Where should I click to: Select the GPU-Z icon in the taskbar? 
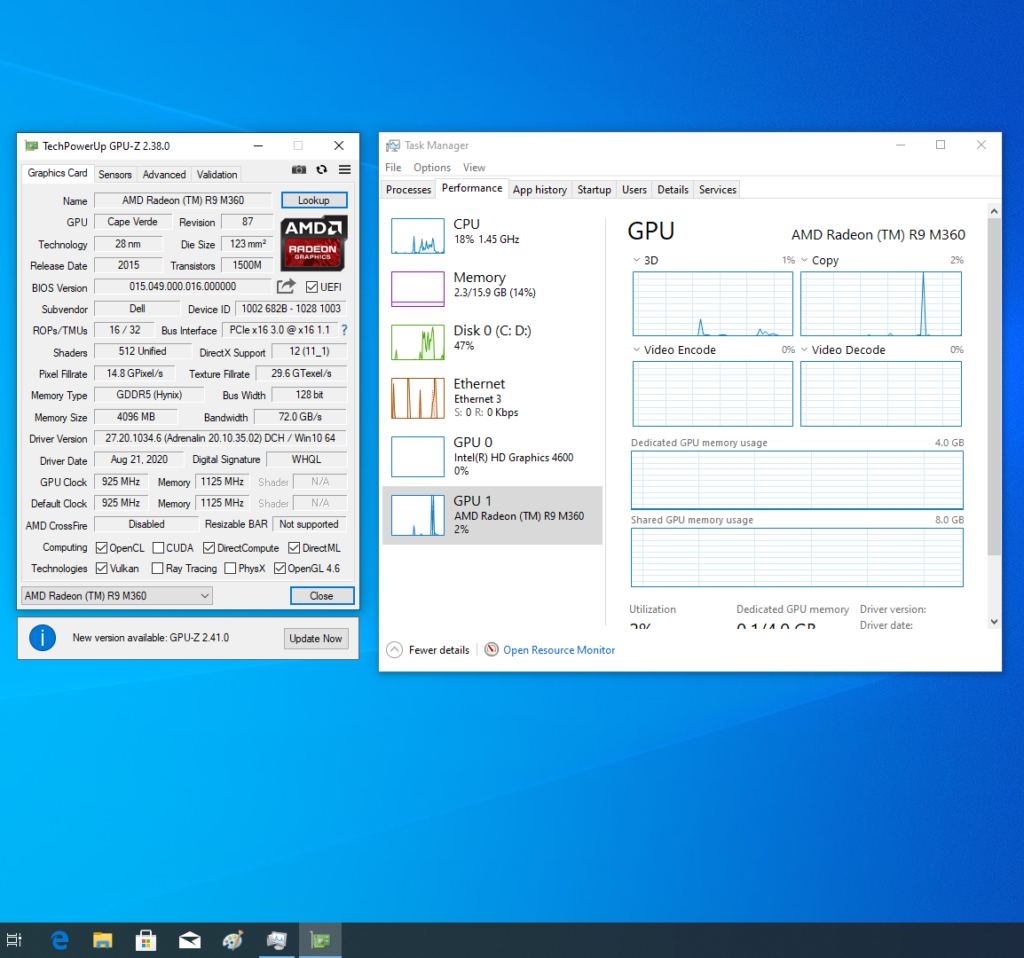click(320, 940)
